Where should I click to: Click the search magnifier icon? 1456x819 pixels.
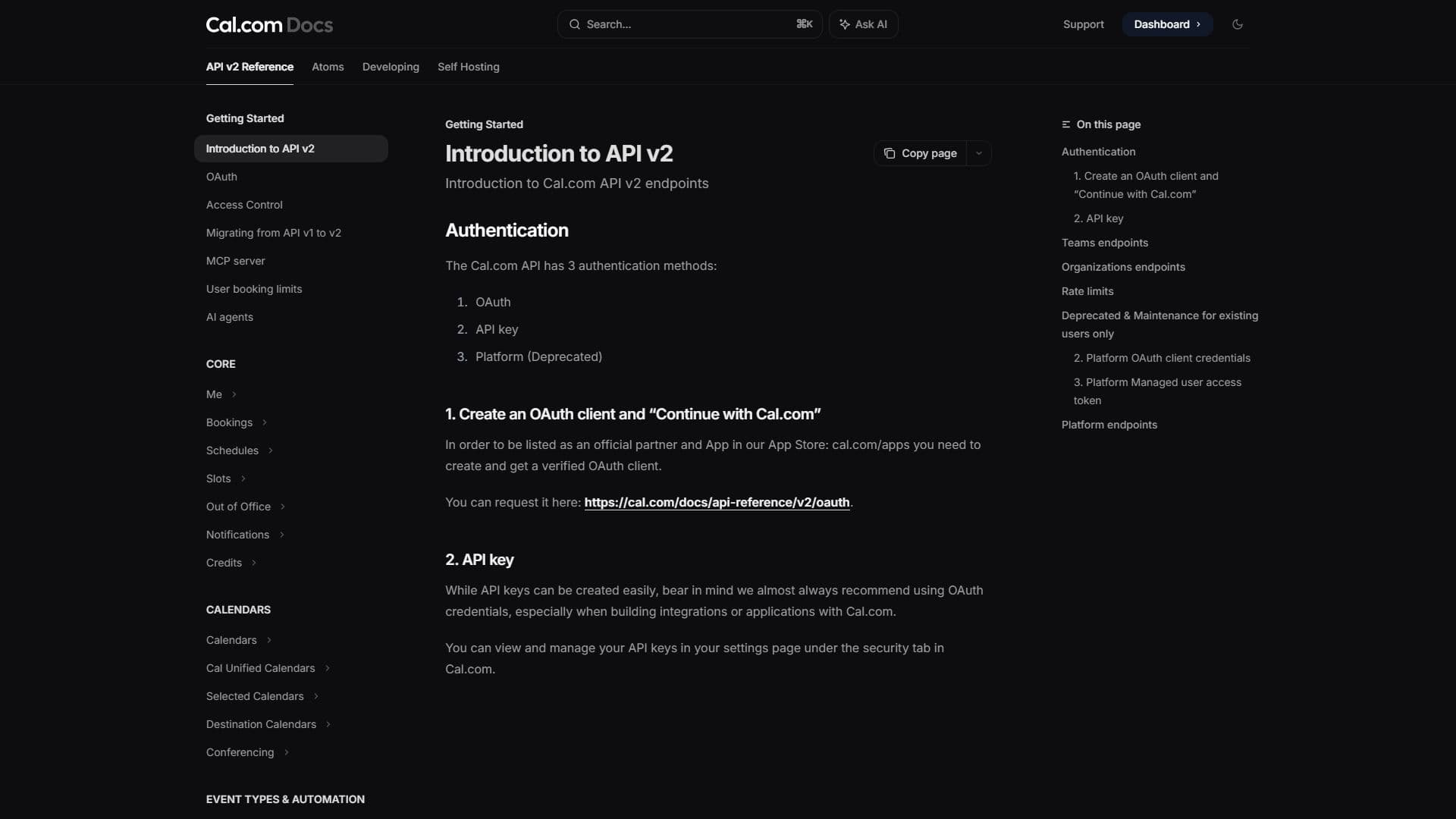575,24
